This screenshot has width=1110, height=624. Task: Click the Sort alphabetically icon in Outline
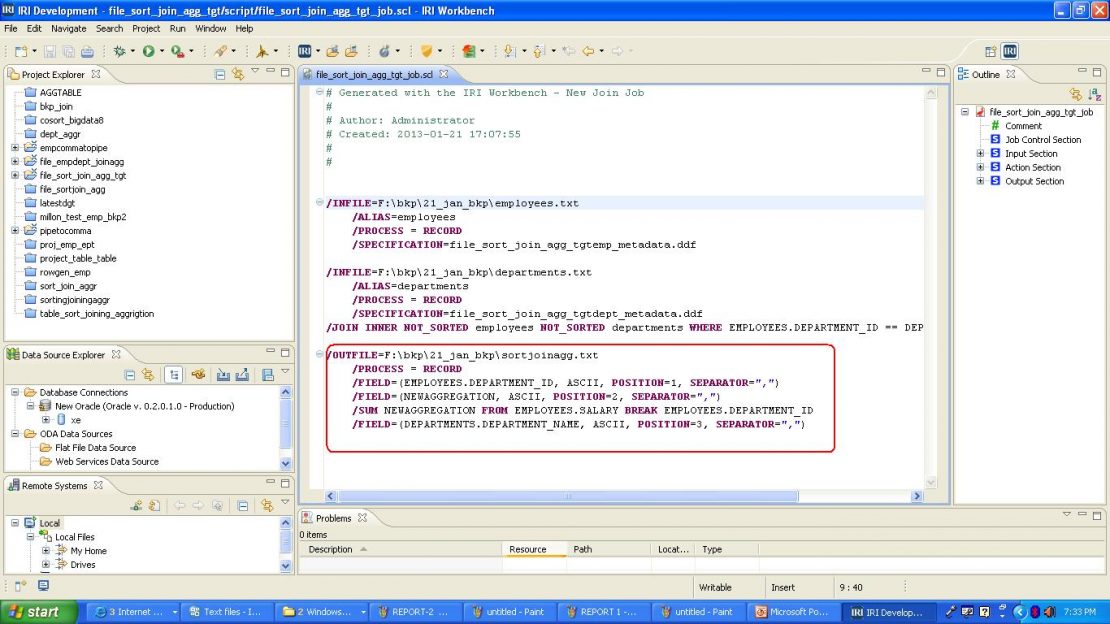[1094, 94]
